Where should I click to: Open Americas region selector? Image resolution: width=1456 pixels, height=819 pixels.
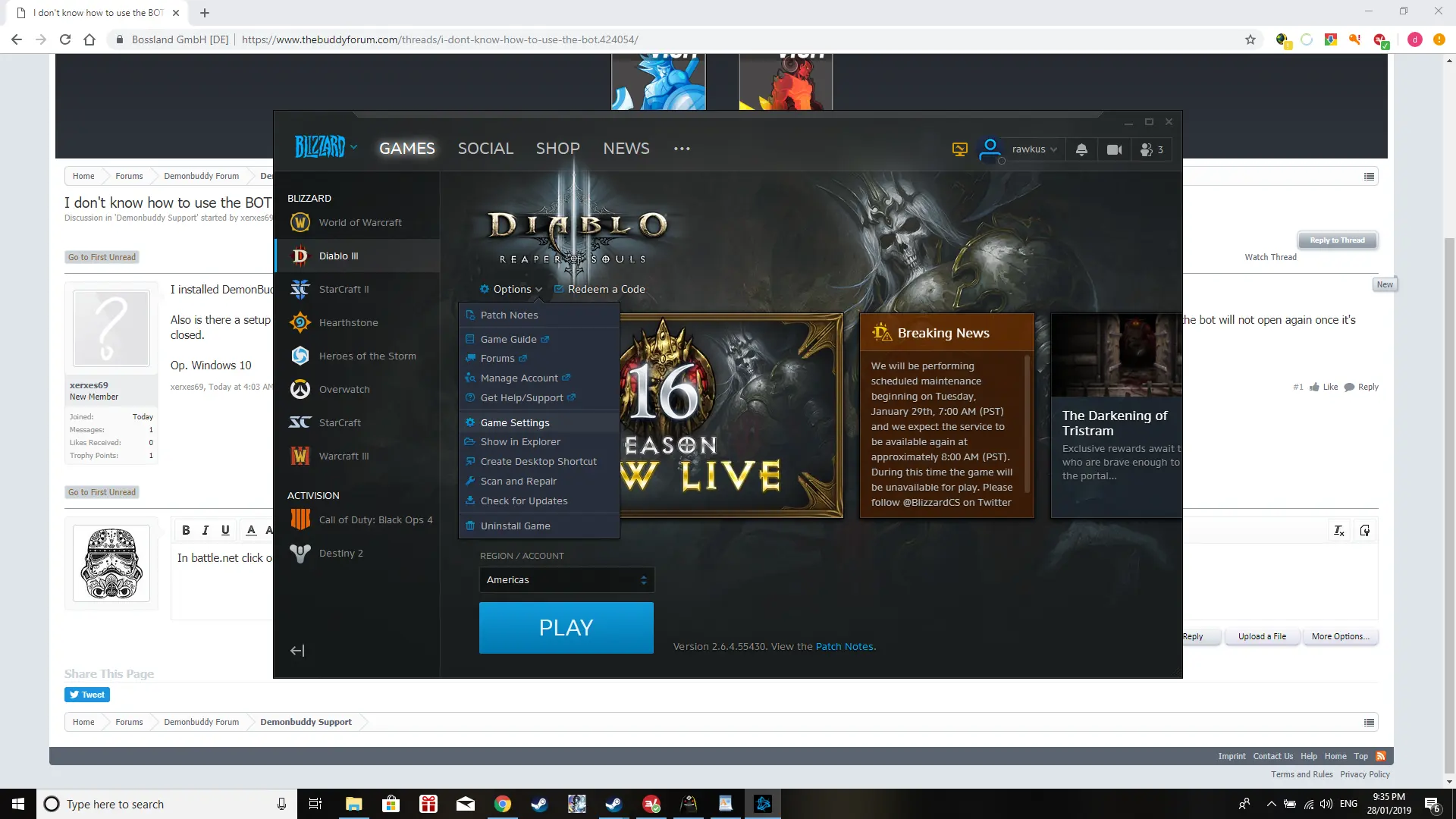pos(566,580)
